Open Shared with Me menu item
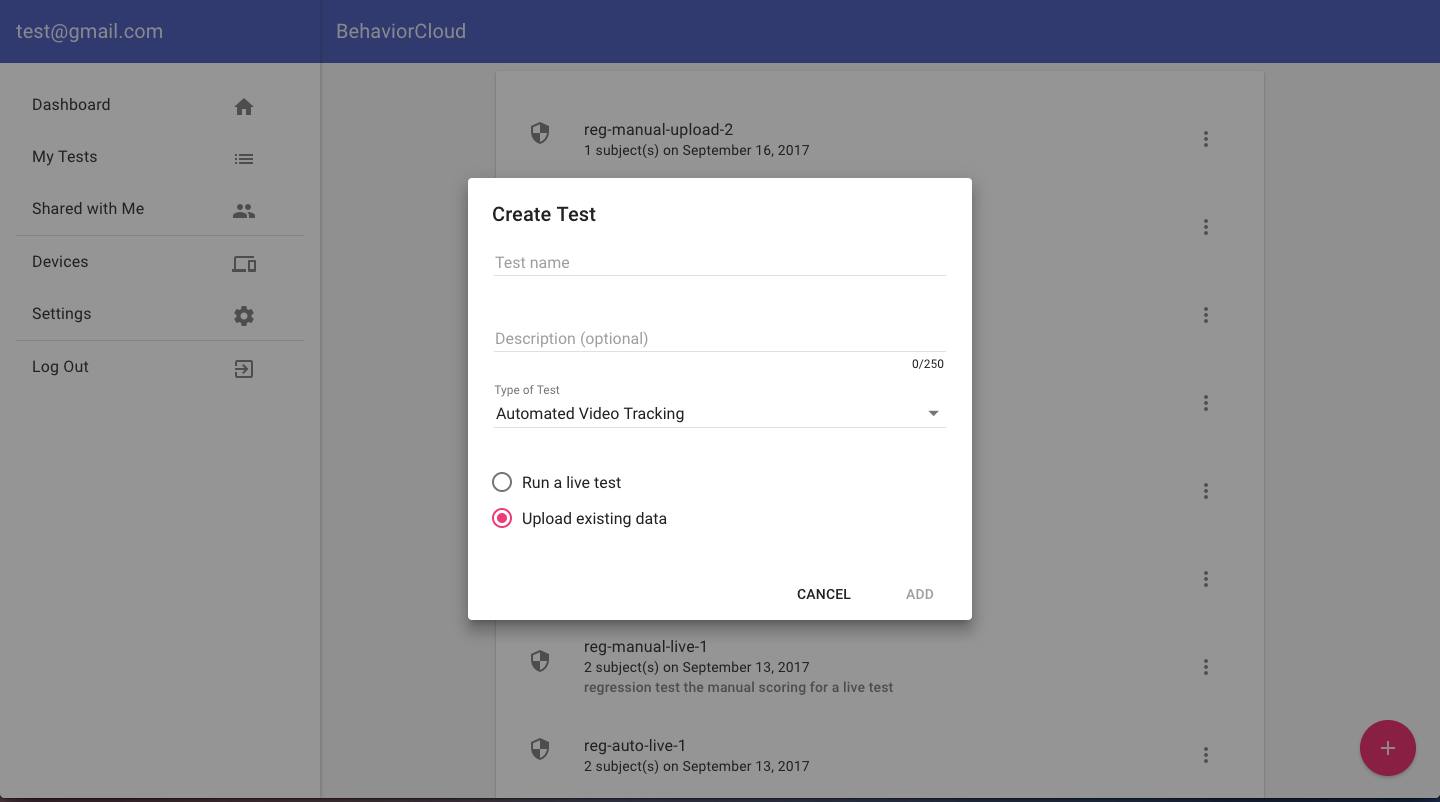The height and width of the screenshot is (802, 1440). [x=88, y=209]
